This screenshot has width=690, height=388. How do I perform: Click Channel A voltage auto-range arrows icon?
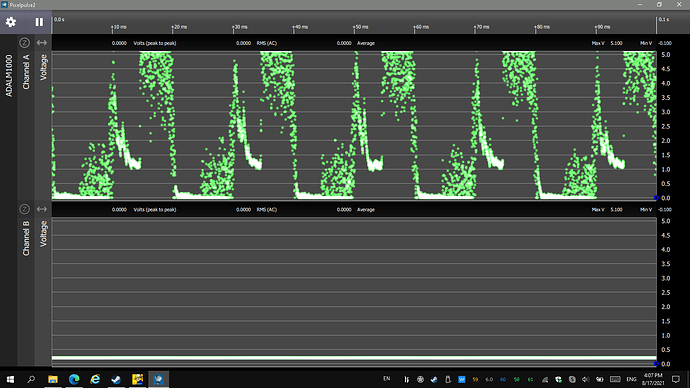41,43
